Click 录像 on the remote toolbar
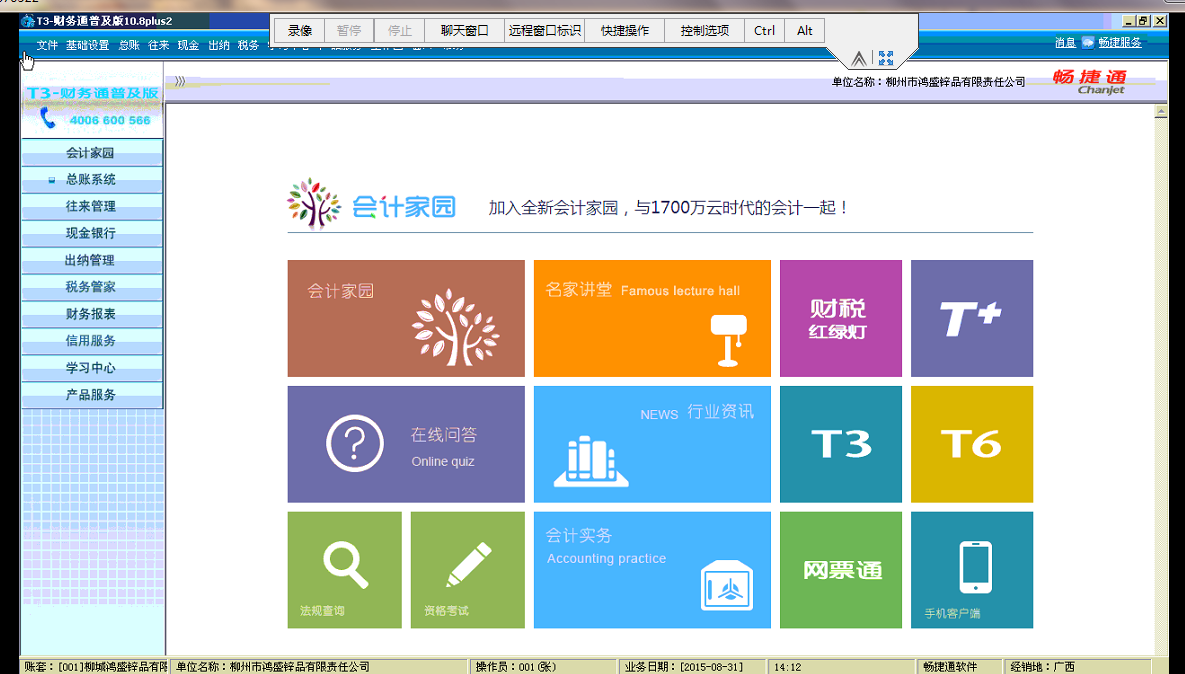This screenshot has height=674, width=1185. 300,30
